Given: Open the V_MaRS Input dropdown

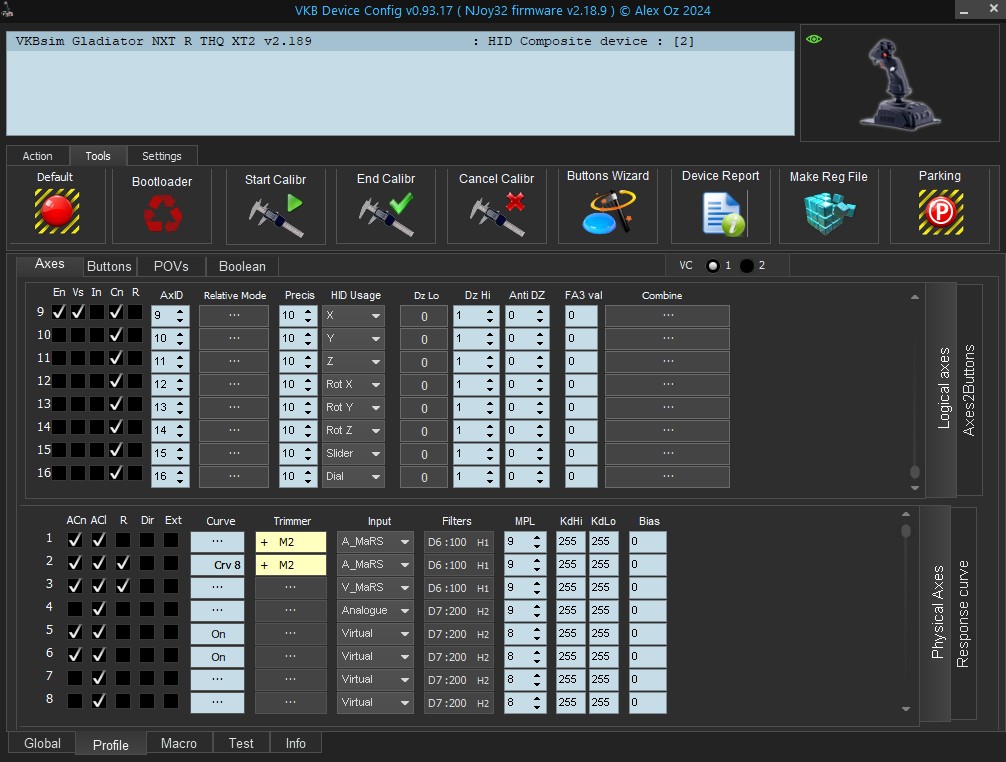Looking at the screenshot, I should 375,588.
